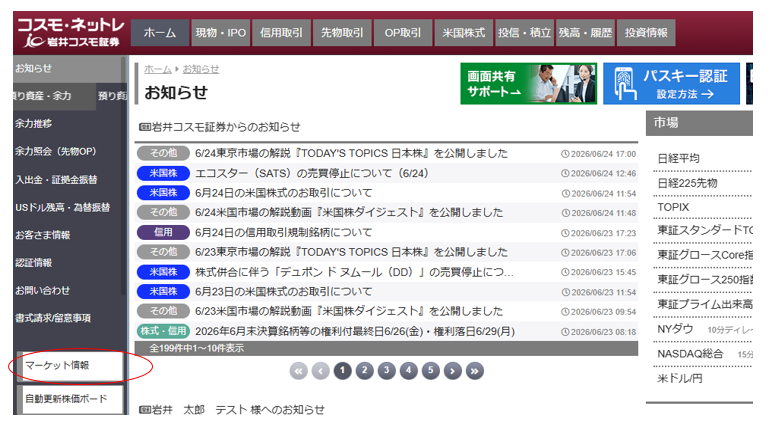Open 余力照会（先物OP） in the sidebar

pos(55,152)
